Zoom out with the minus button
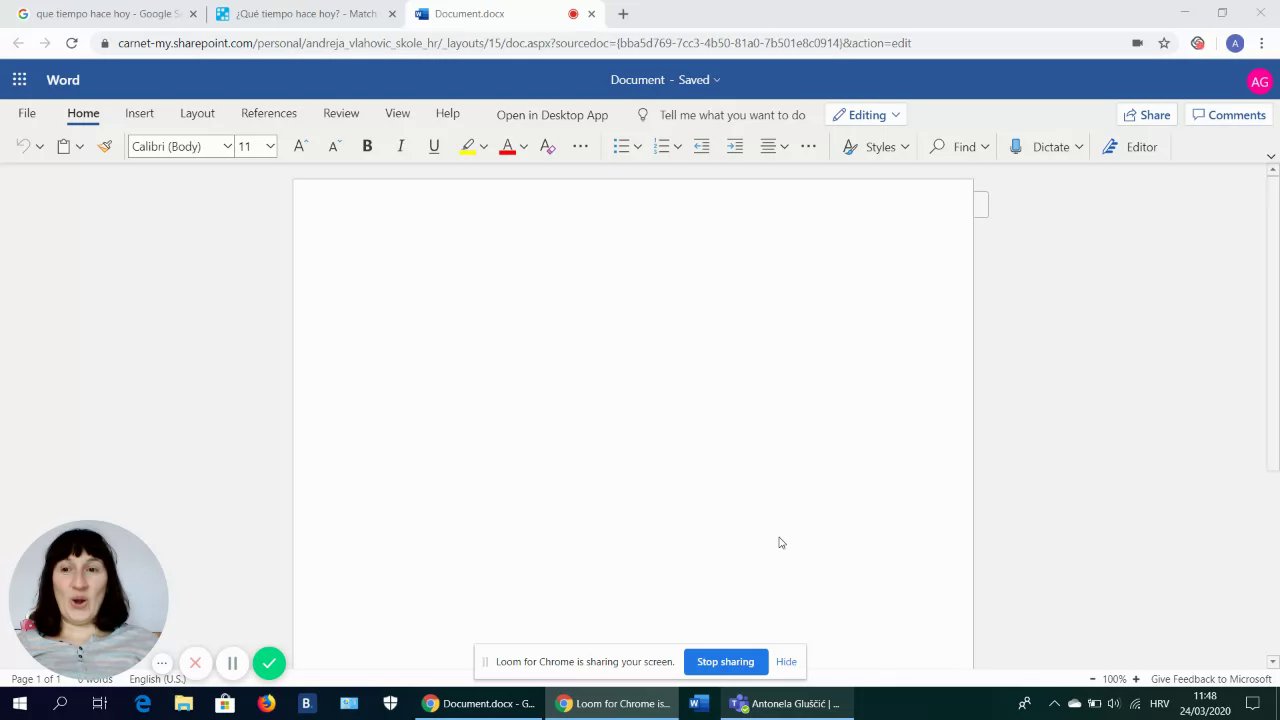 (1092, 679)
